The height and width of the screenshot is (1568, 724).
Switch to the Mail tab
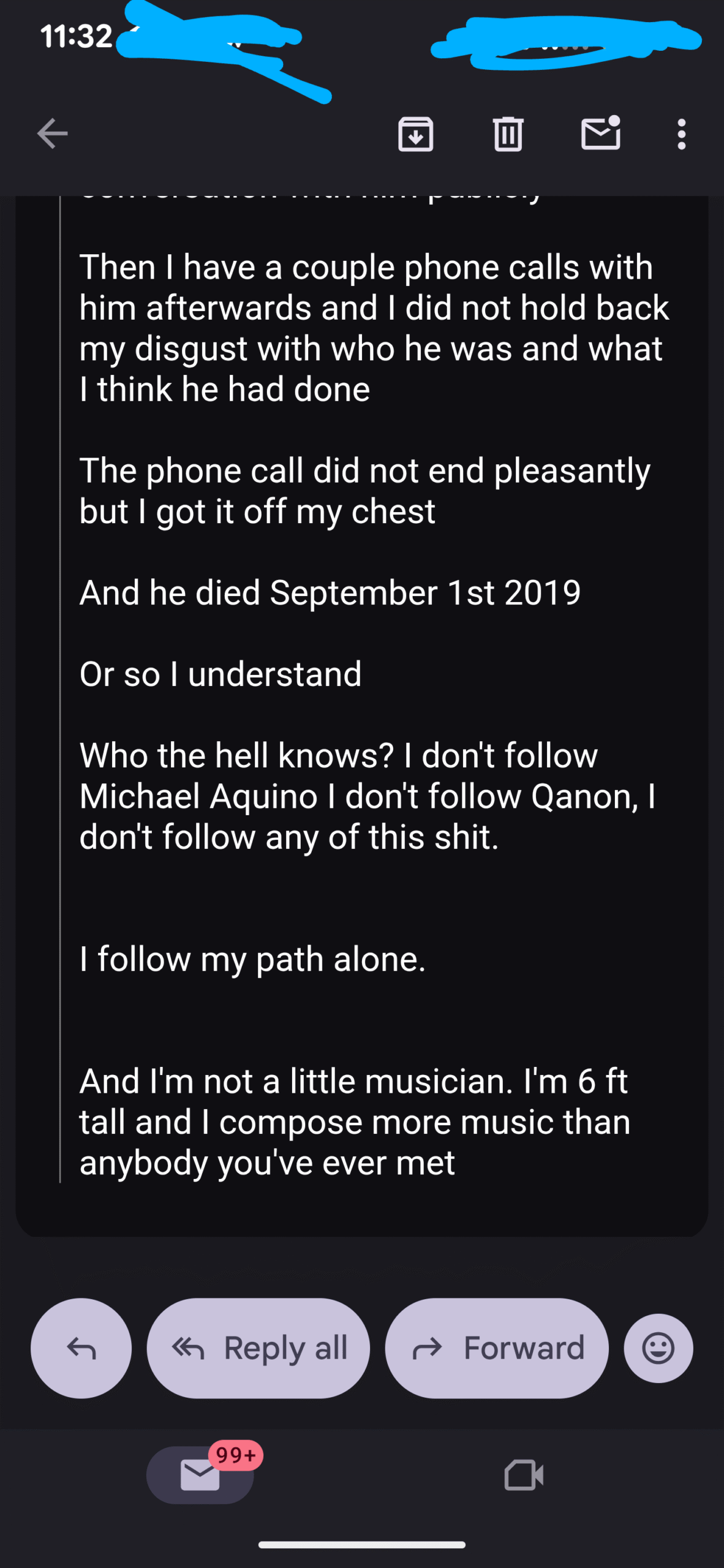point(200,1475)
